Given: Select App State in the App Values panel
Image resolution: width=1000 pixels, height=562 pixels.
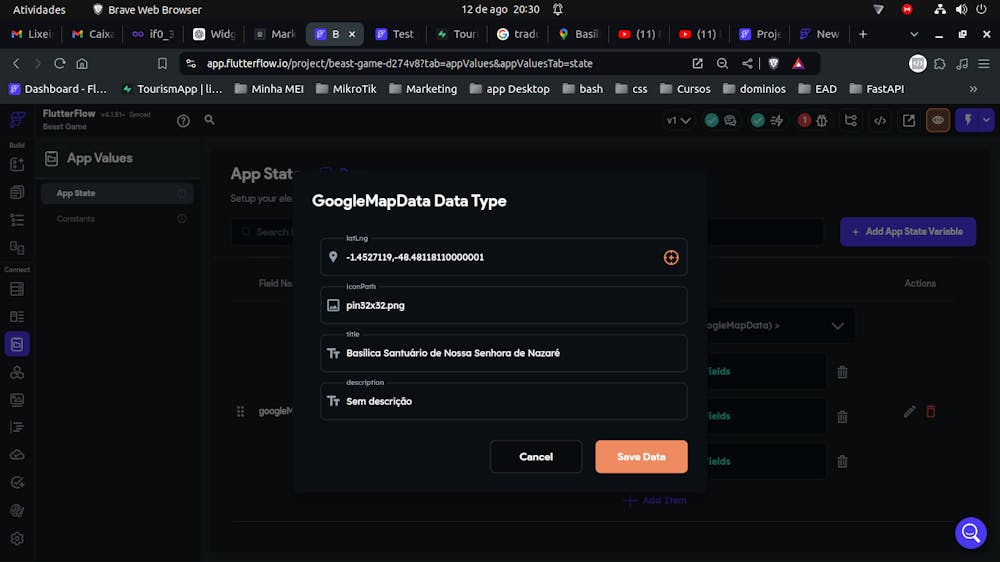Looking at the screenshot, I should tap(76, 193).
